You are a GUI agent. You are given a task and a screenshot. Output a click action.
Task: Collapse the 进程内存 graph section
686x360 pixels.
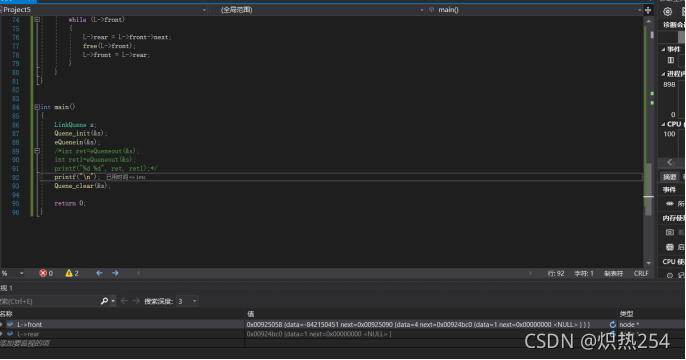click(x=663, y=74)
